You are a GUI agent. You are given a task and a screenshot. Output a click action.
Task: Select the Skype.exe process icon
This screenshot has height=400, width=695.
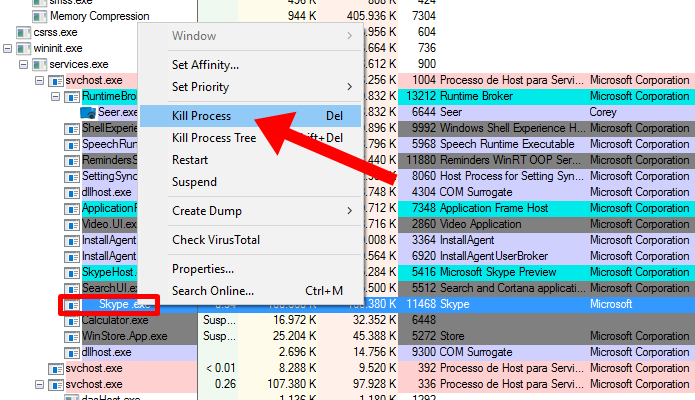point(72,305)
